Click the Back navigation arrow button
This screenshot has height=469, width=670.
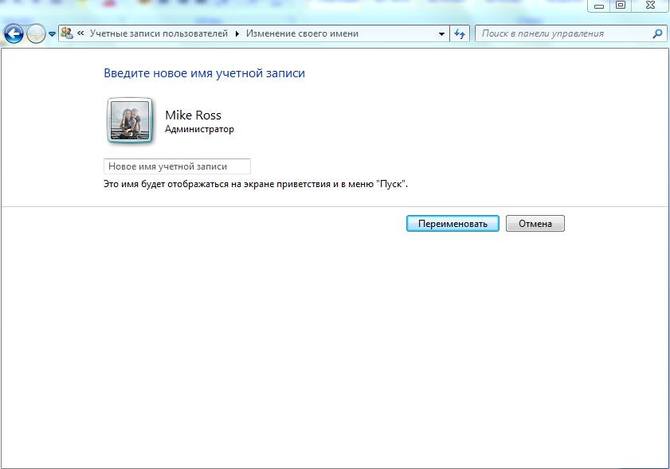[14, 34]
